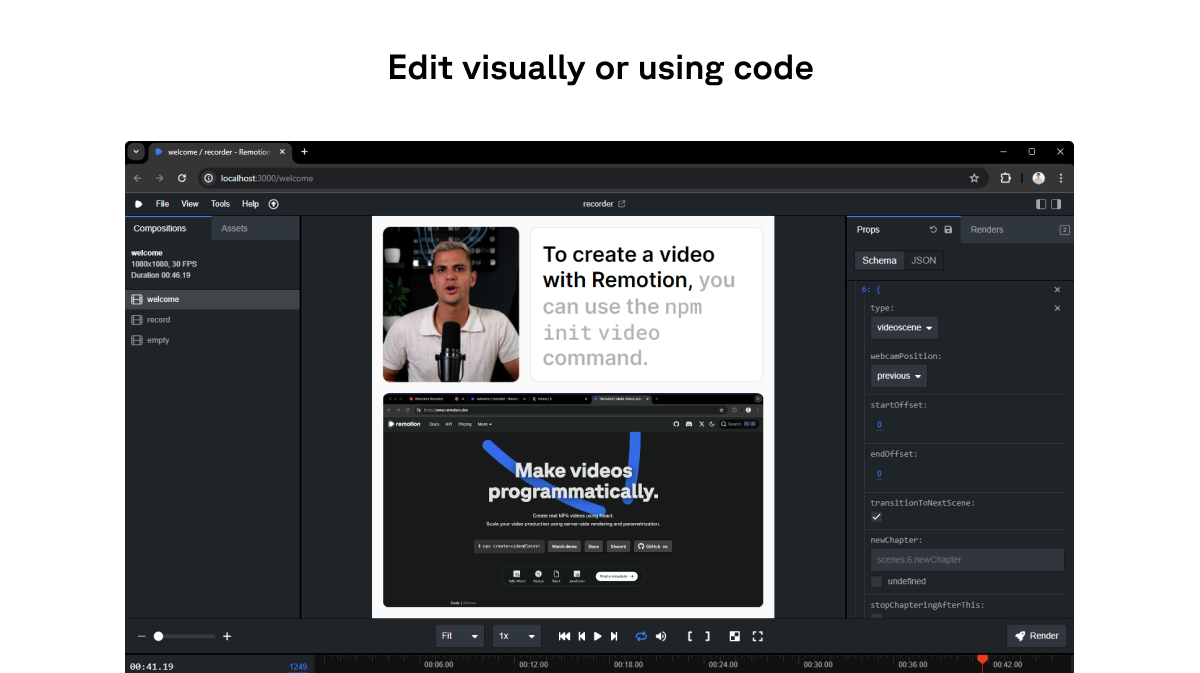Click the Render button
The image size is (1200, 673).
pos(1036,636)
